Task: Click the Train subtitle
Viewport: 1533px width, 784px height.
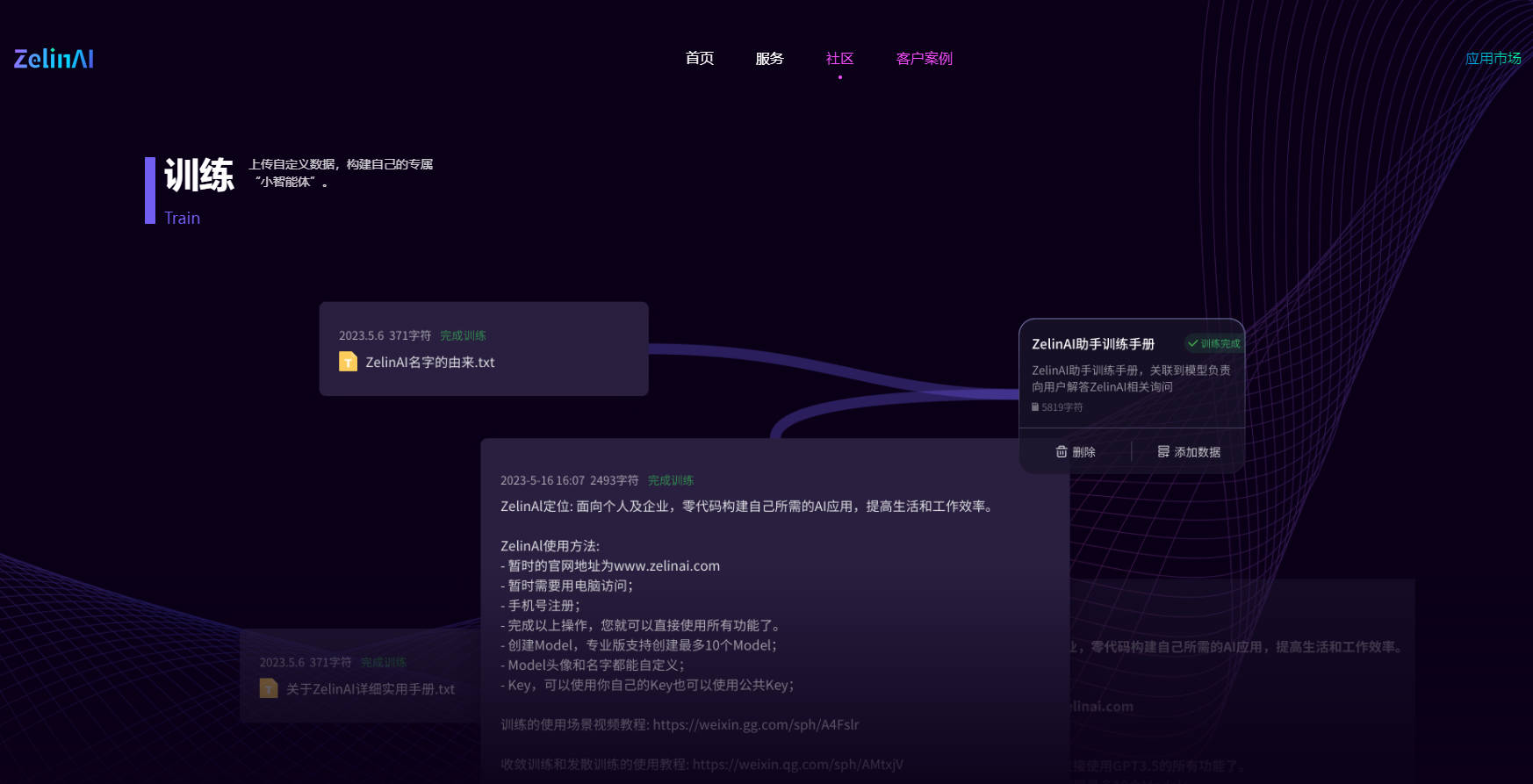Action: coord(183,218)
